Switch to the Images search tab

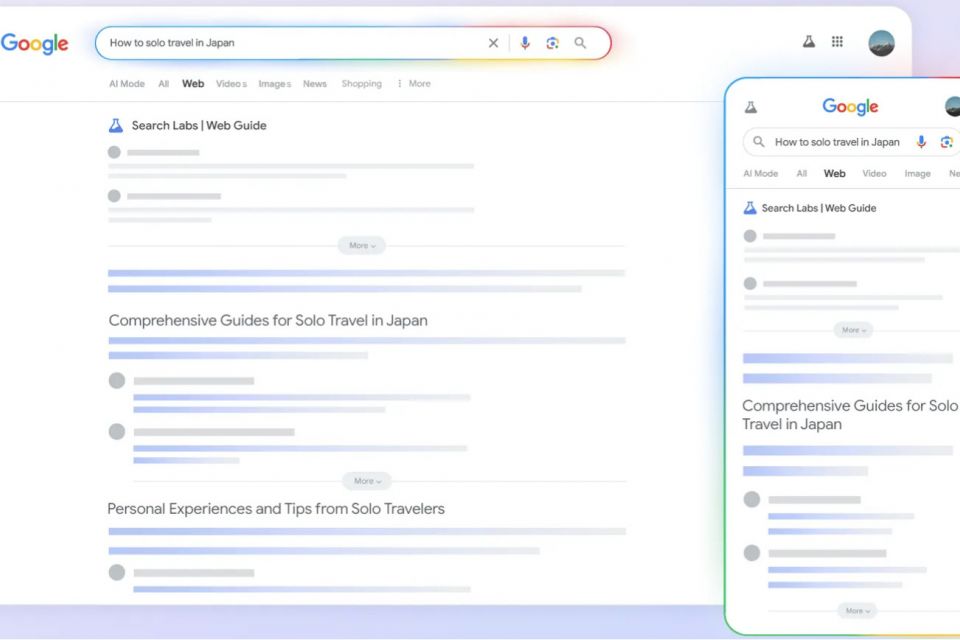tap(274, 84)
